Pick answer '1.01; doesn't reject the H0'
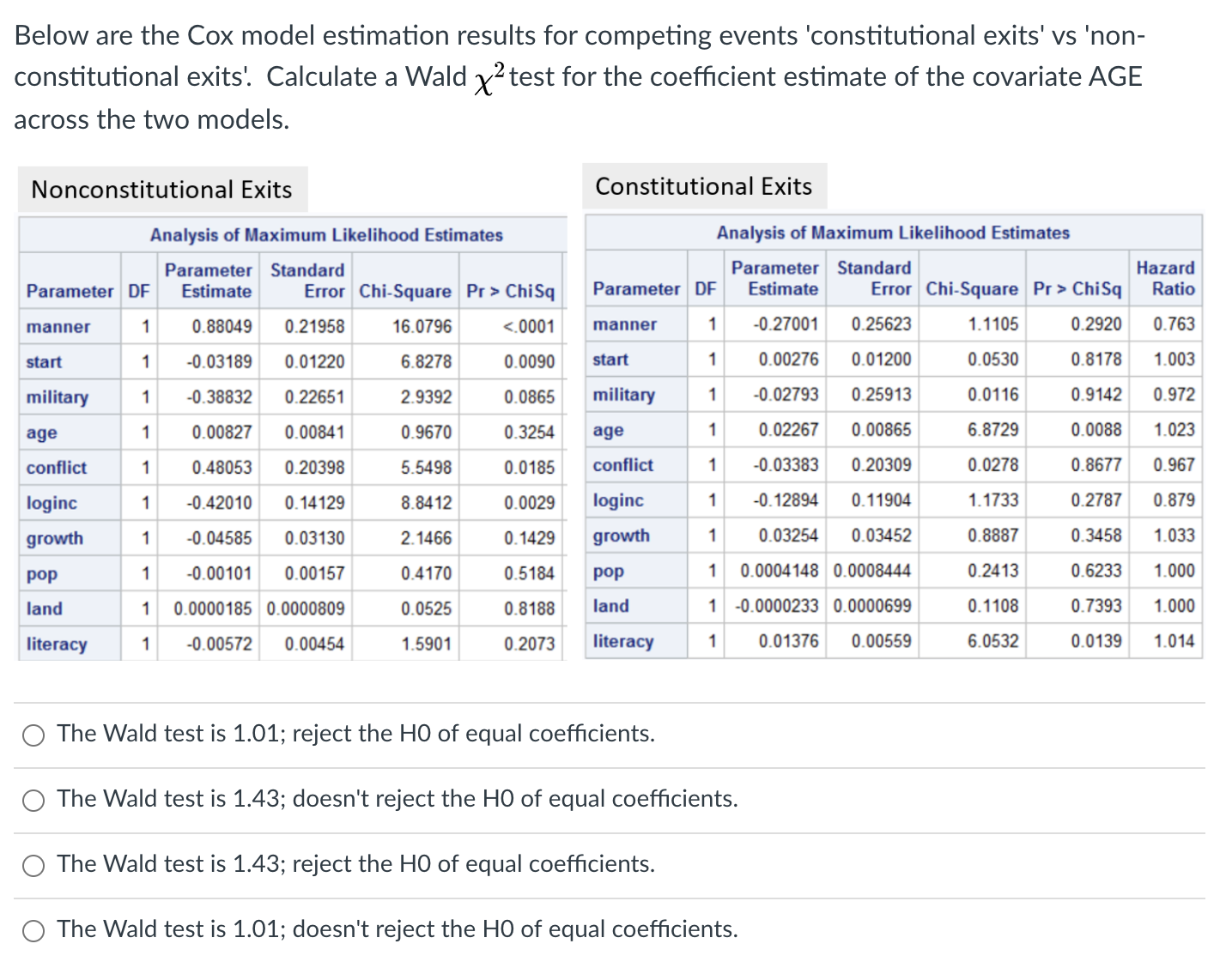 pos(33,930)
